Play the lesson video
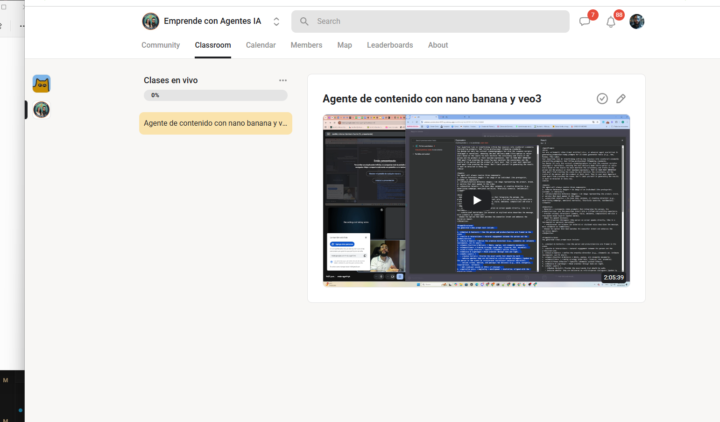Image resolution: width=720 pixels, height=422 pixels. point(476,200)
